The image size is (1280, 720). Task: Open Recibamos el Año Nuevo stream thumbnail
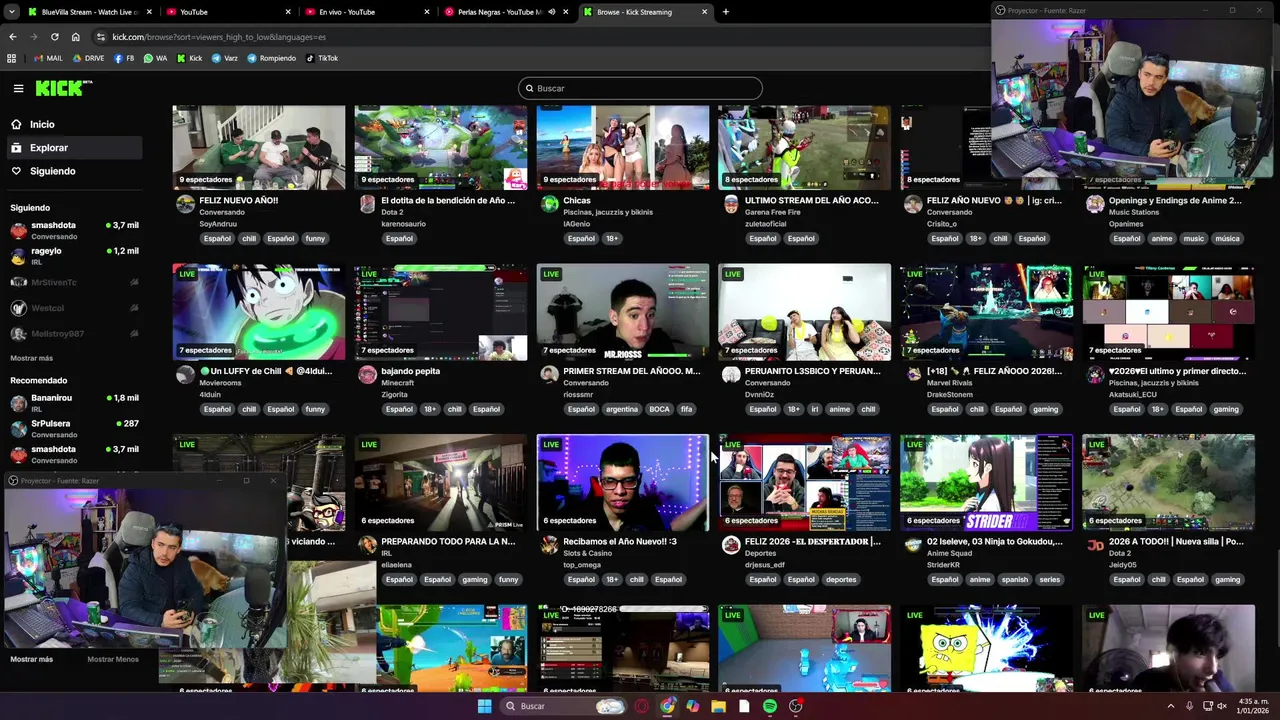pos(622,482)
